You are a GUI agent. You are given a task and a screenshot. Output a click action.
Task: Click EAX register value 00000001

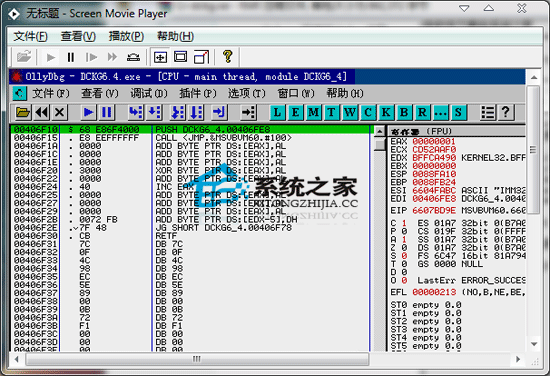point(434,141)
